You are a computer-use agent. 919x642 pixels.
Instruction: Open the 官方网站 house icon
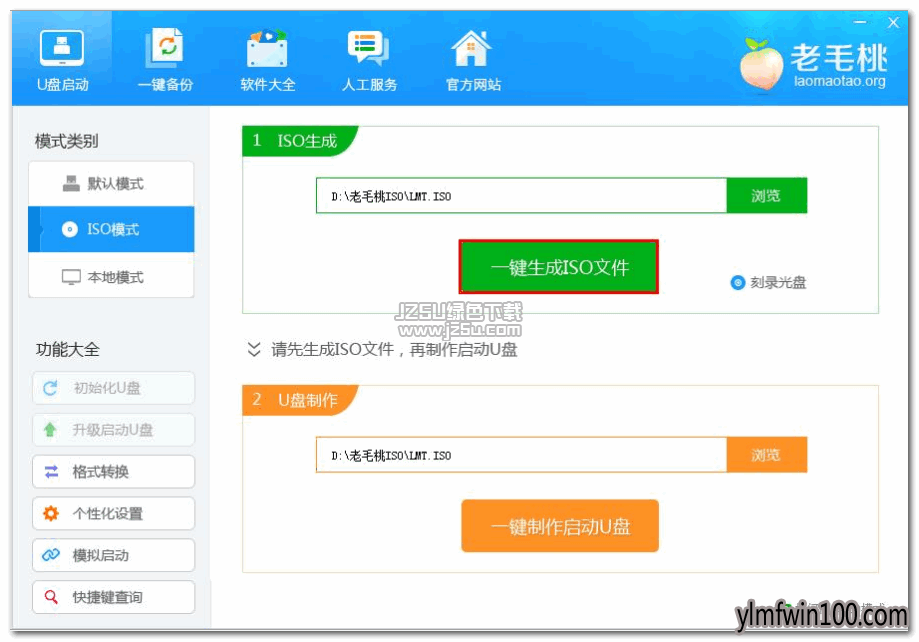tap(472, 60)
